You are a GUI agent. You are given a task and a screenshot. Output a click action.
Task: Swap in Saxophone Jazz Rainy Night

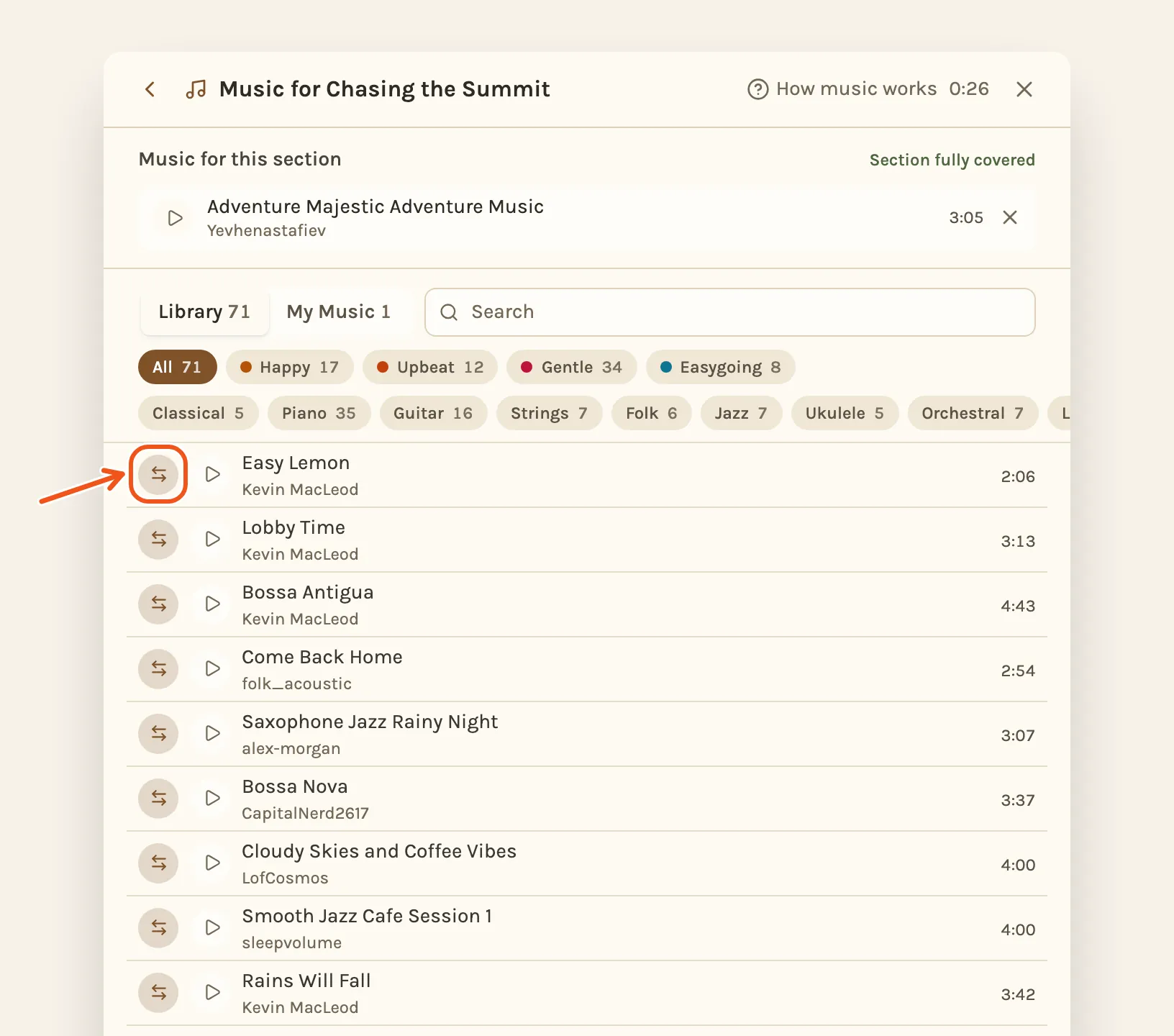click(158, 734)
